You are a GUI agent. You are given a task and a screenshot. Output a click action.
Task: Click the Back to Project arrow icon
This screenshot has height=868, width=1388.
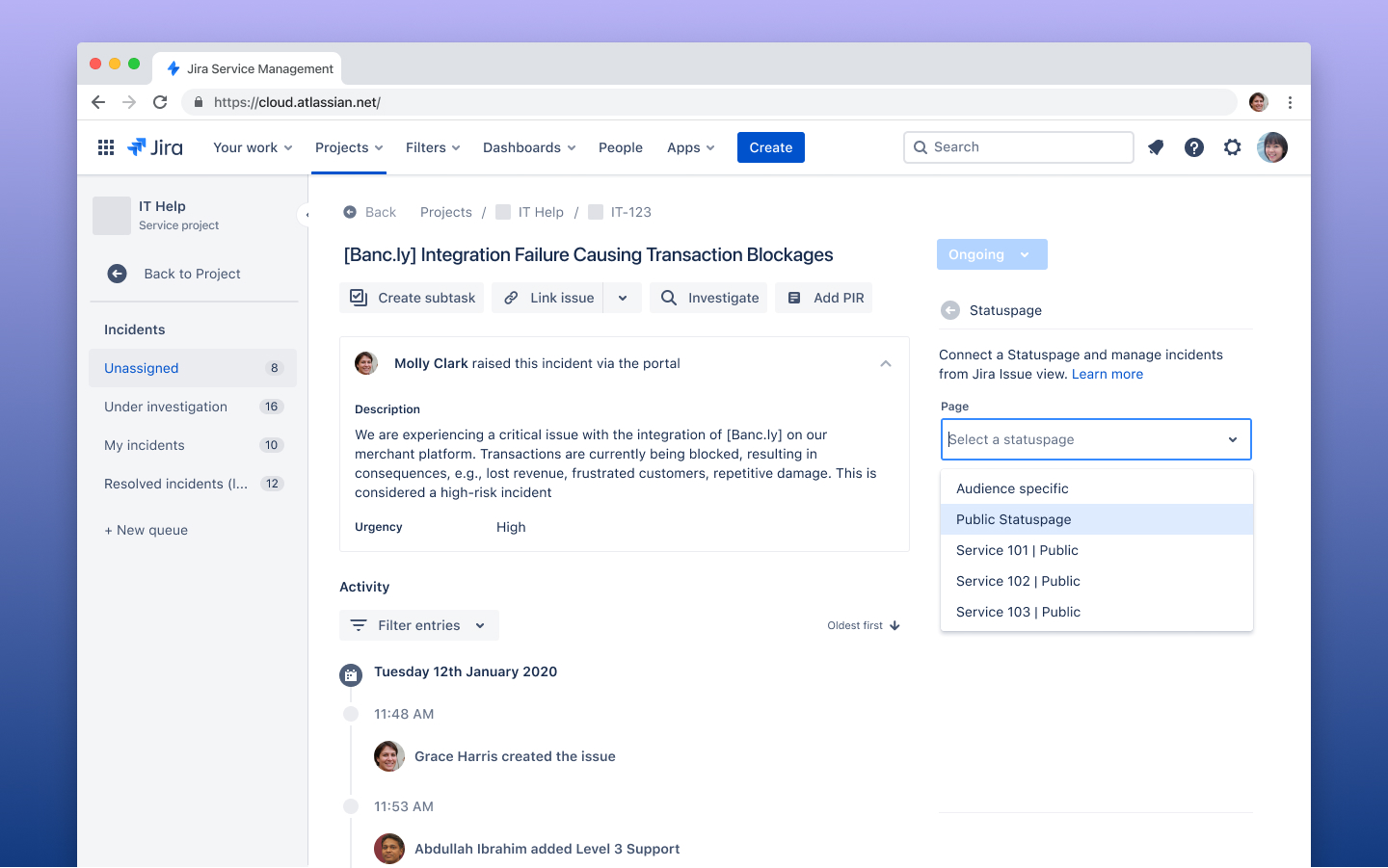pyautogui.click(x=116, y=274)
